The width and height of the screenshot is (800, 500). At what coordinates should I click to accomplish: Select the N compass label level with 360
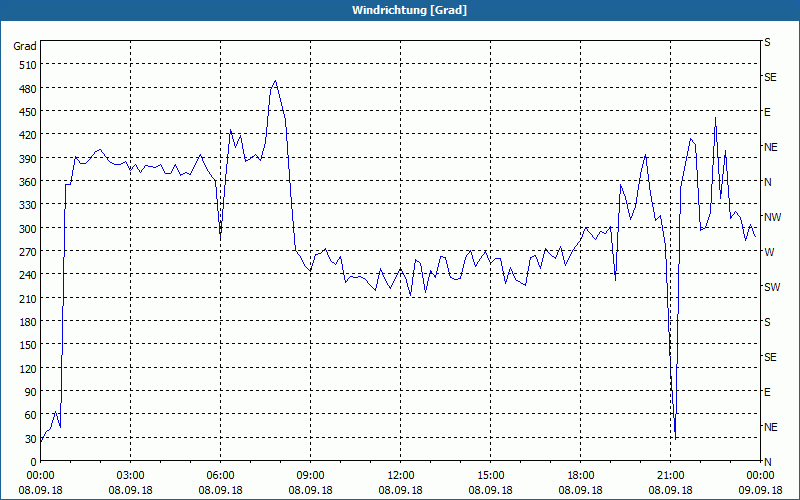click(768, 182)
